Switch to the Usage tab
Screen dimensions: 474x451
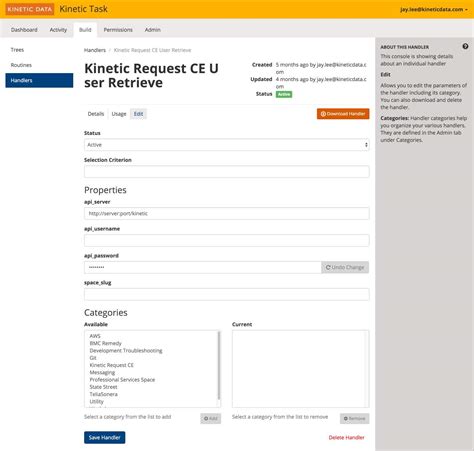click(119, 114)
